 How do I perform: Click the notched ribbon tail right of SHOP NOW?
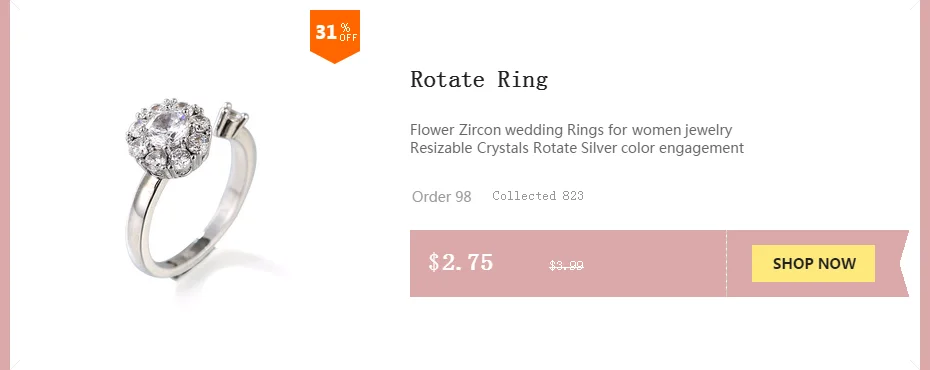(x=899, y=263)
